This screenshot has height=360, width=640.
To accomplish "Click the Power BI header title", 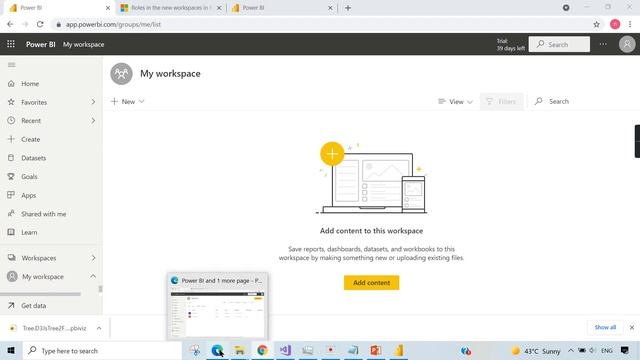I will 40,44.
